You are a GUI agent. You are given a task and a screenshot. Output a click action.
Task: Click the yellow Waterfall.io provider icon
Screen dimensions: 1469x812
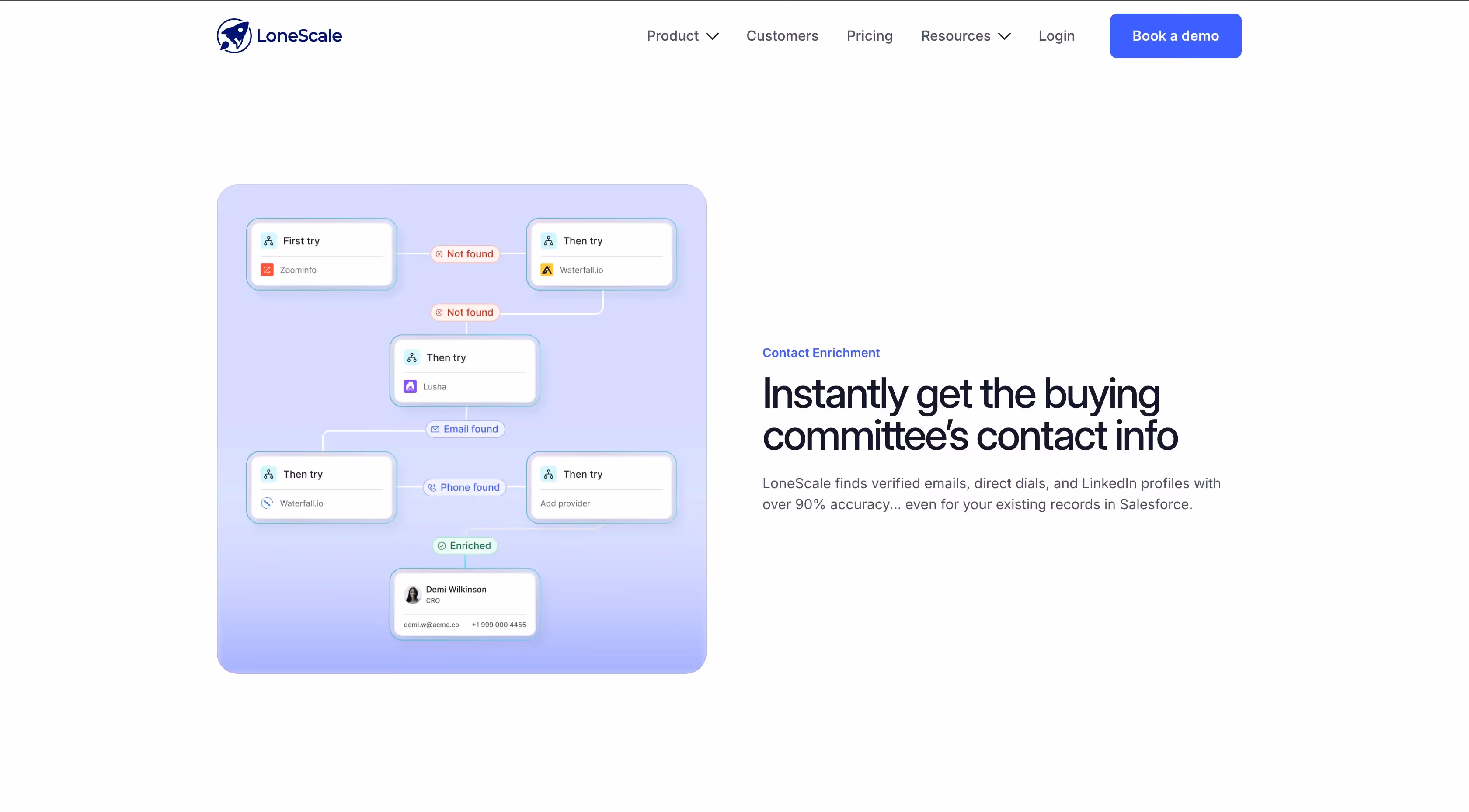tap(547, 270)
